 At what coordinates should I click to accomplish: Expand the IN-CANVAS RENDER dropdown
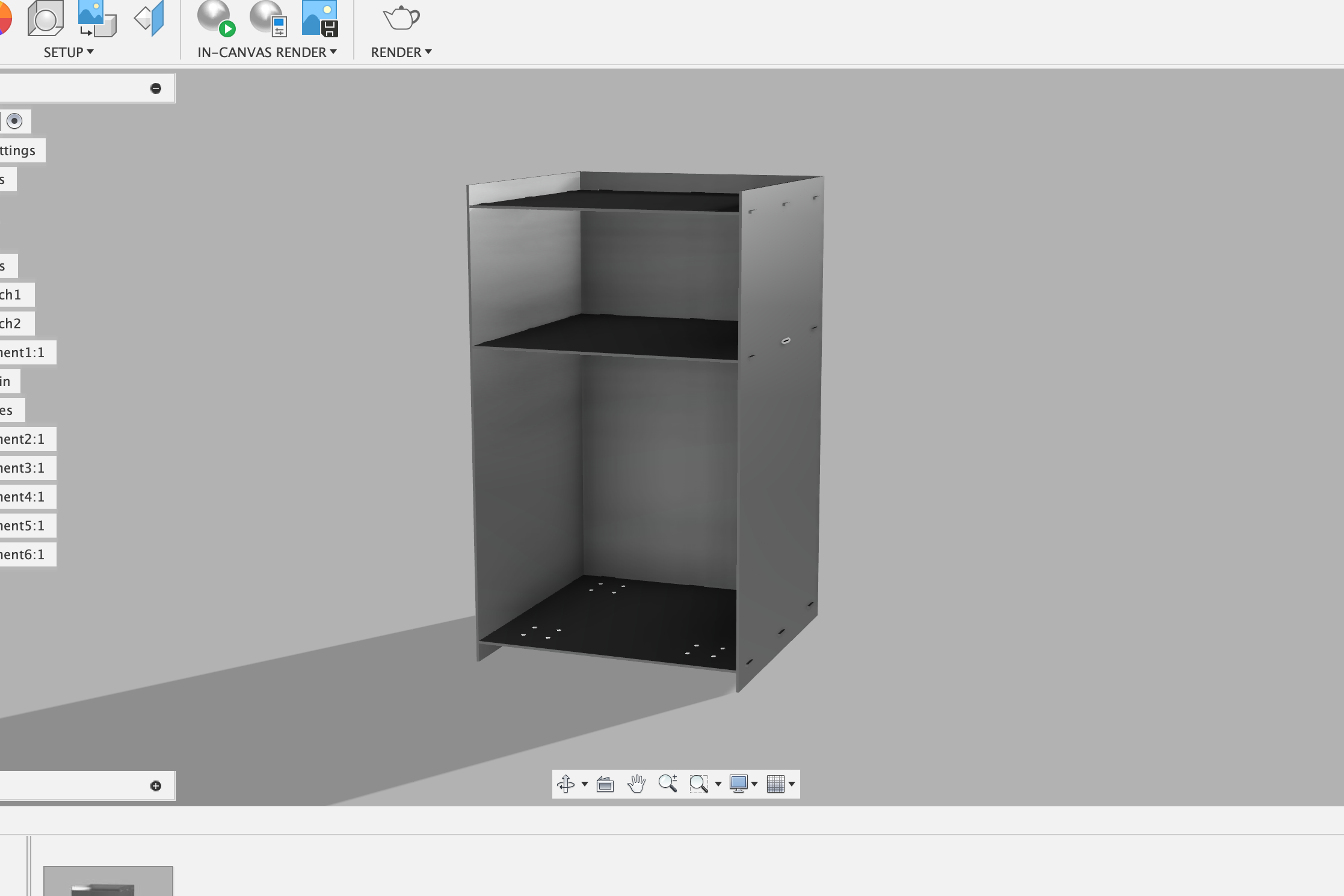[267, 52]
